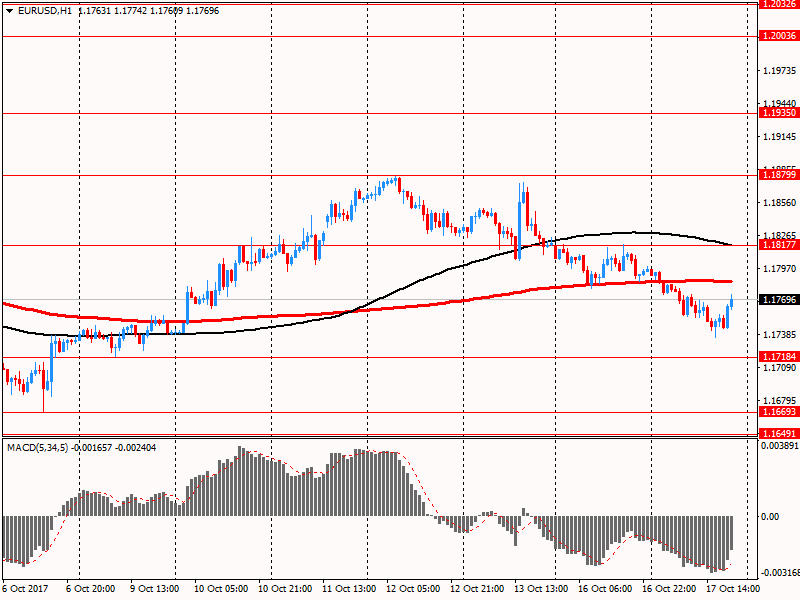The image size is (800, 600).
Task: Select the 1.18177 level label
Action: coord(779,244)
